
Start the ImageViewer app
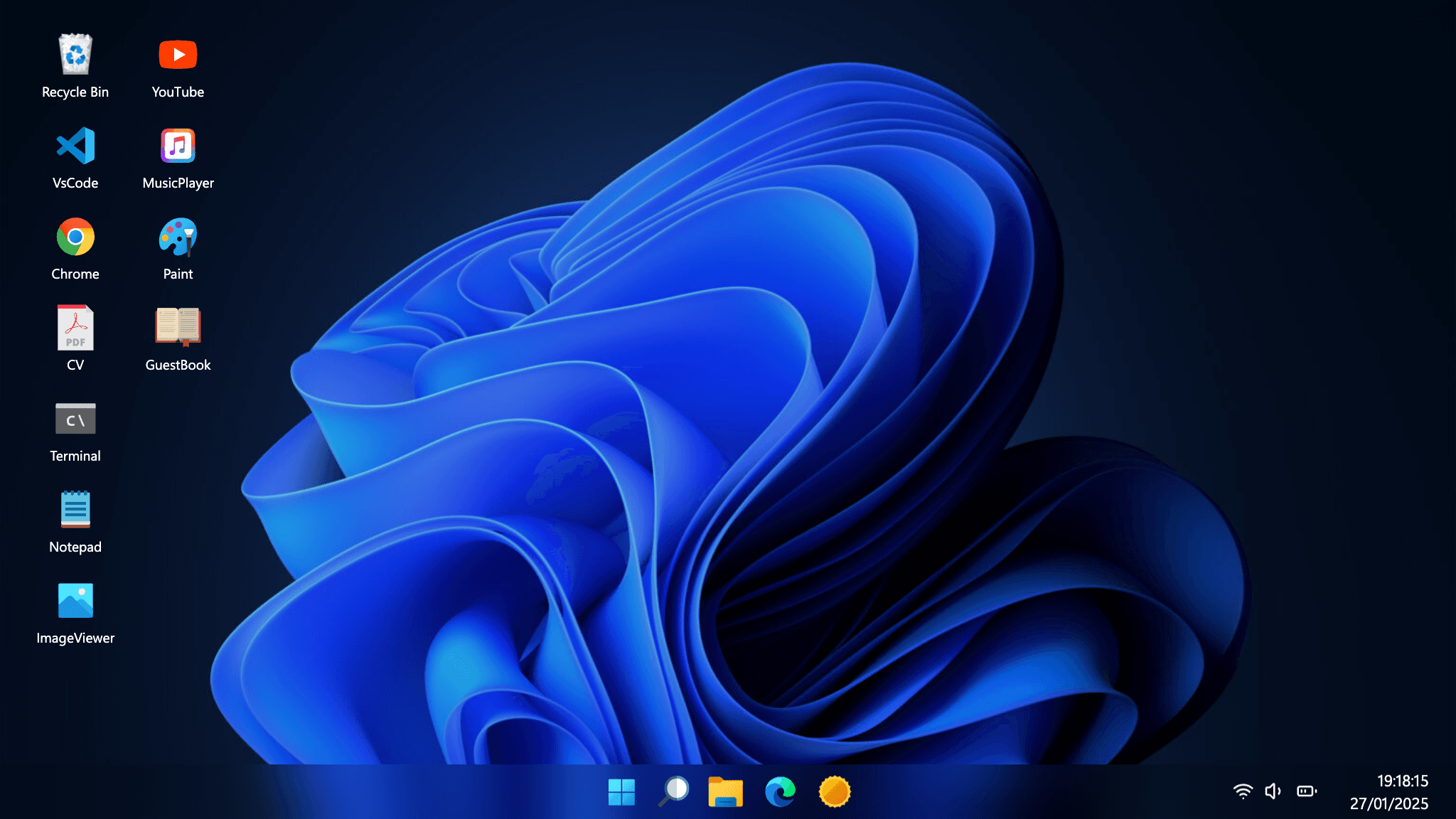75,601
